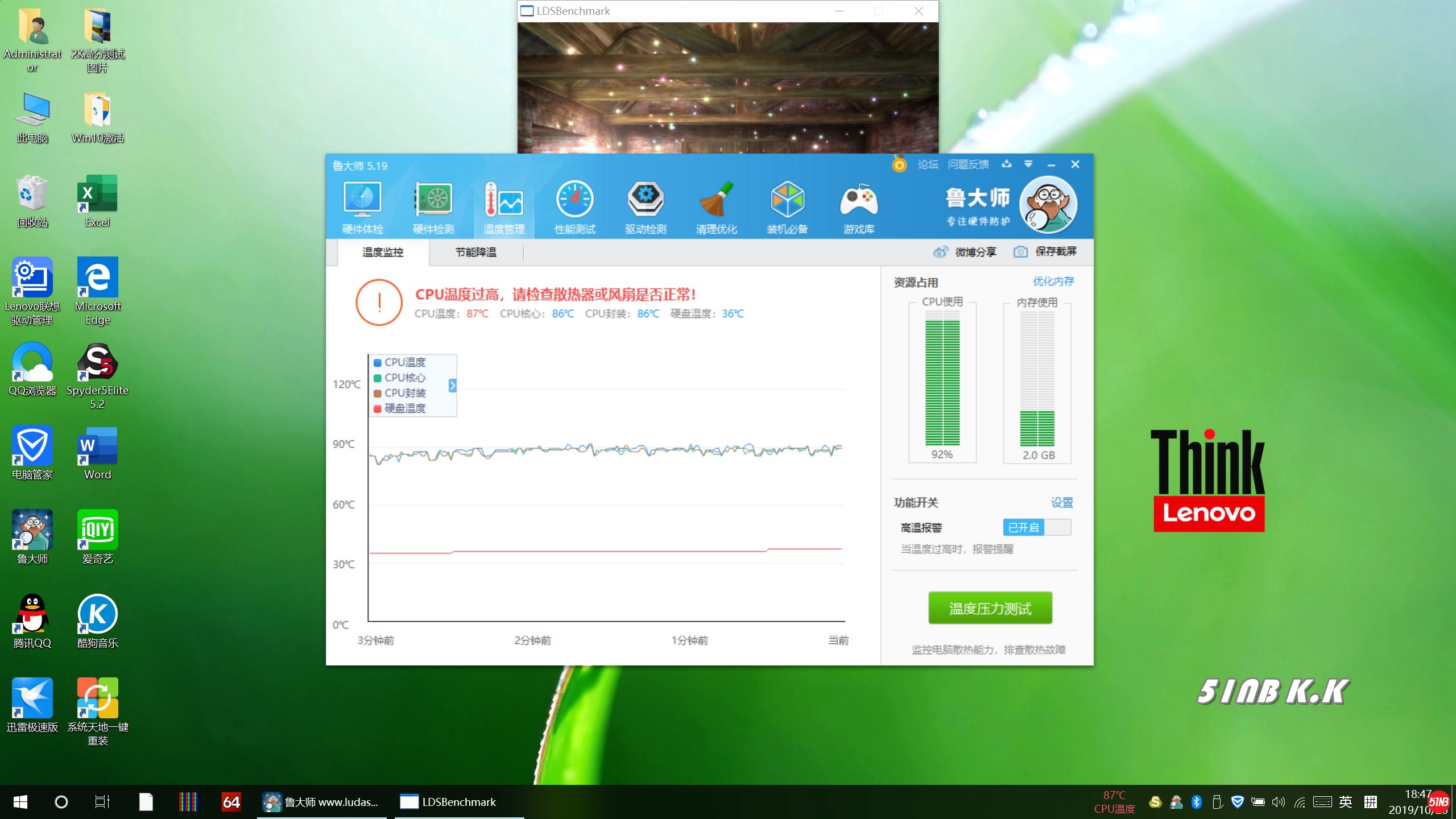Open the title bar dropdown menu arrow

1028,164
